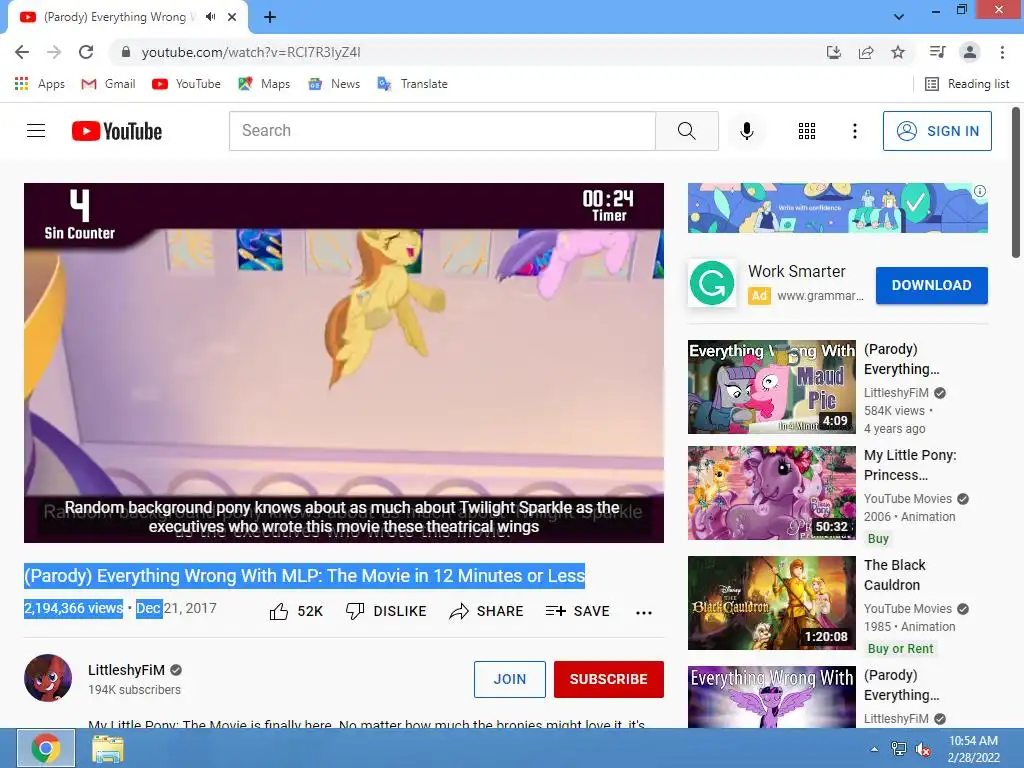Click the video title text
This screenshot has height=768, width=1024.
[x=304, y=576]
